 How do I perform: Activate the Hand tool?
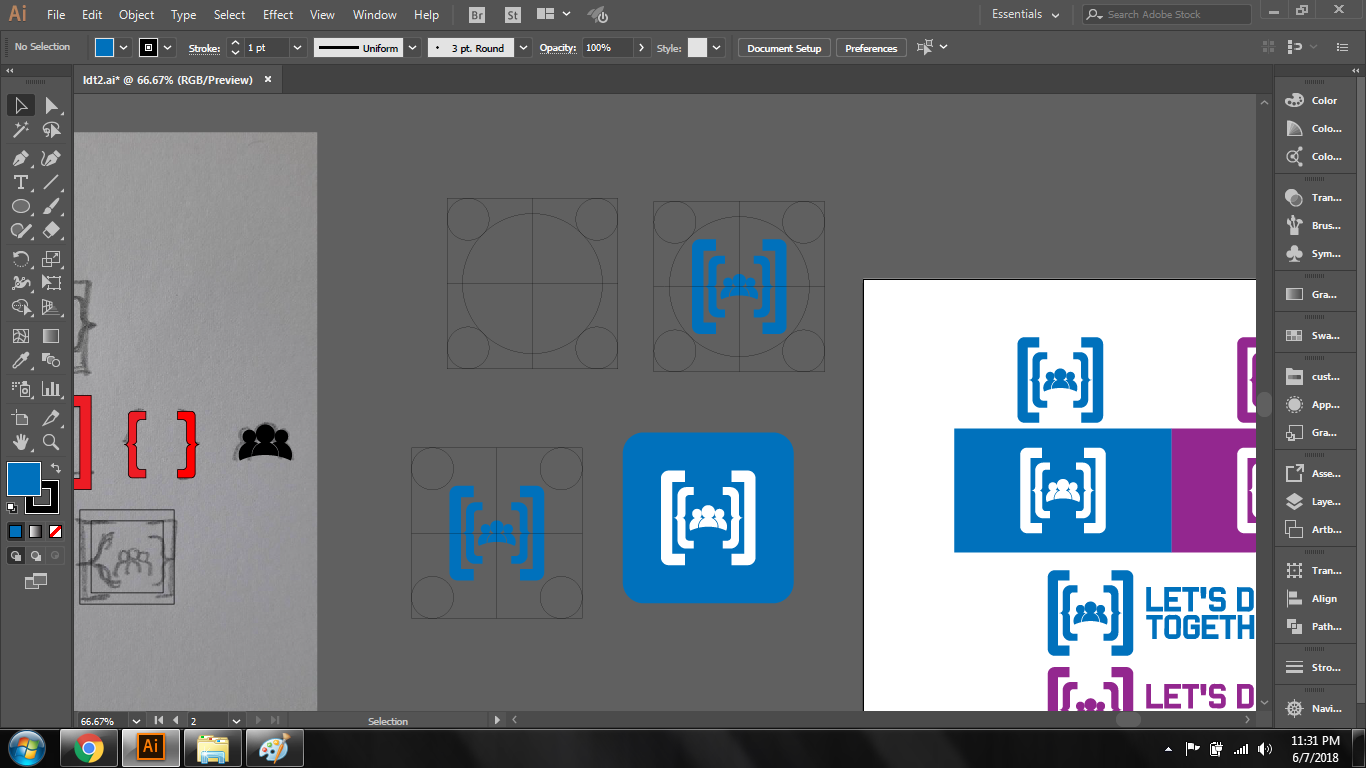coord(20,442)
